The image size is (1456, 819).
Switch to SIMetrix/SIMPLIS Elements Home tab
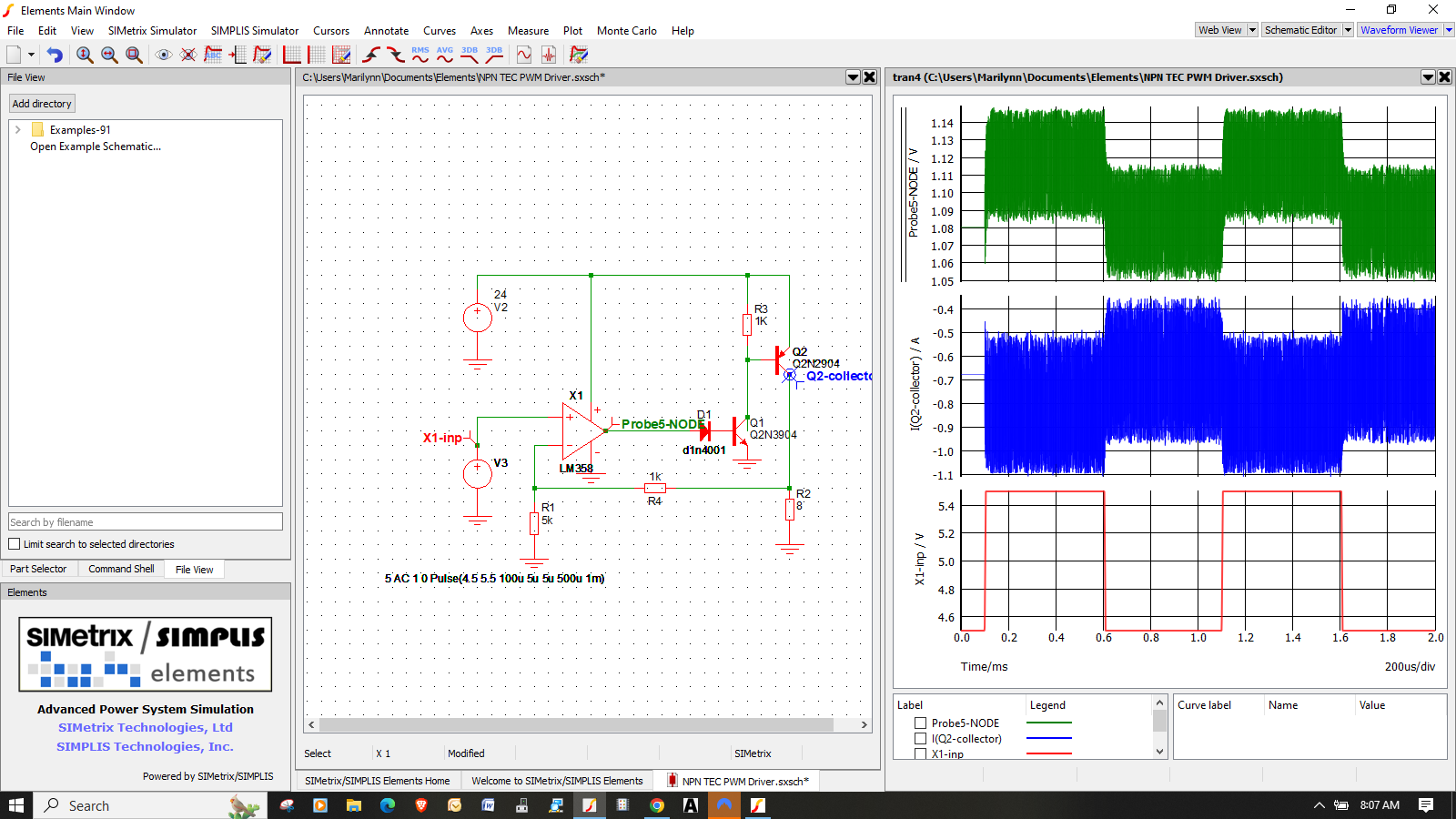tap(378, 781)
